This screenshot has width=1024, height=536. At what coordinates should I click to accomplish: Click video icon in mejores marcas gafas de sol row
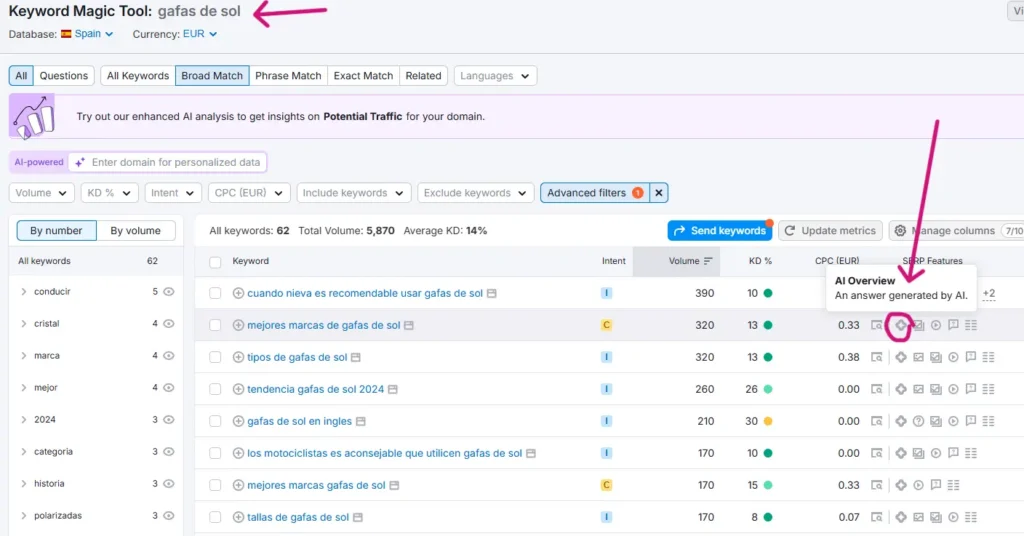pos(918,485)
